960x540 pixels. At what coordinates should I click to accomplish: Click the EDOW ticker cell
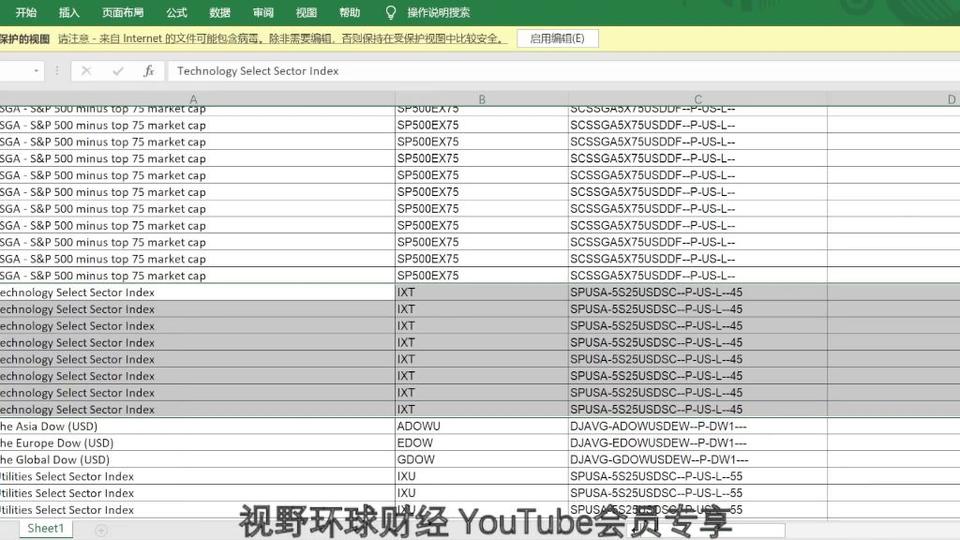pos(482,443)
